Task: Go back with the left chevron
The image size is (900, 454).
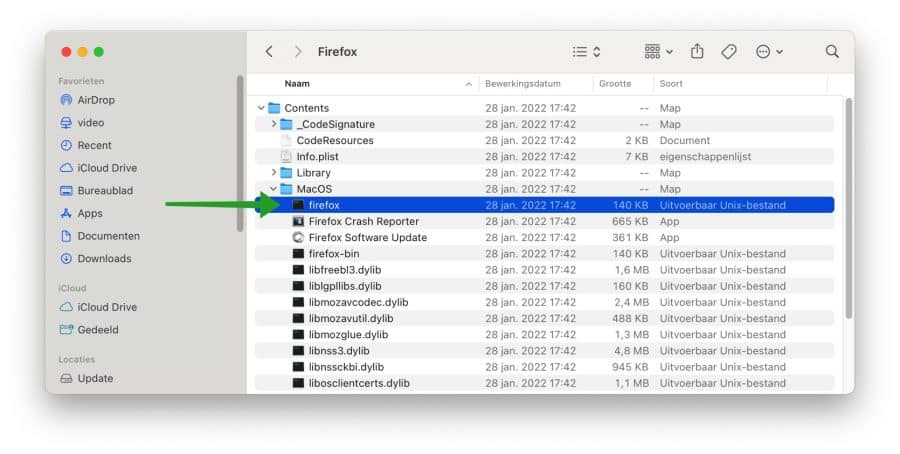Action: (269, 52)
